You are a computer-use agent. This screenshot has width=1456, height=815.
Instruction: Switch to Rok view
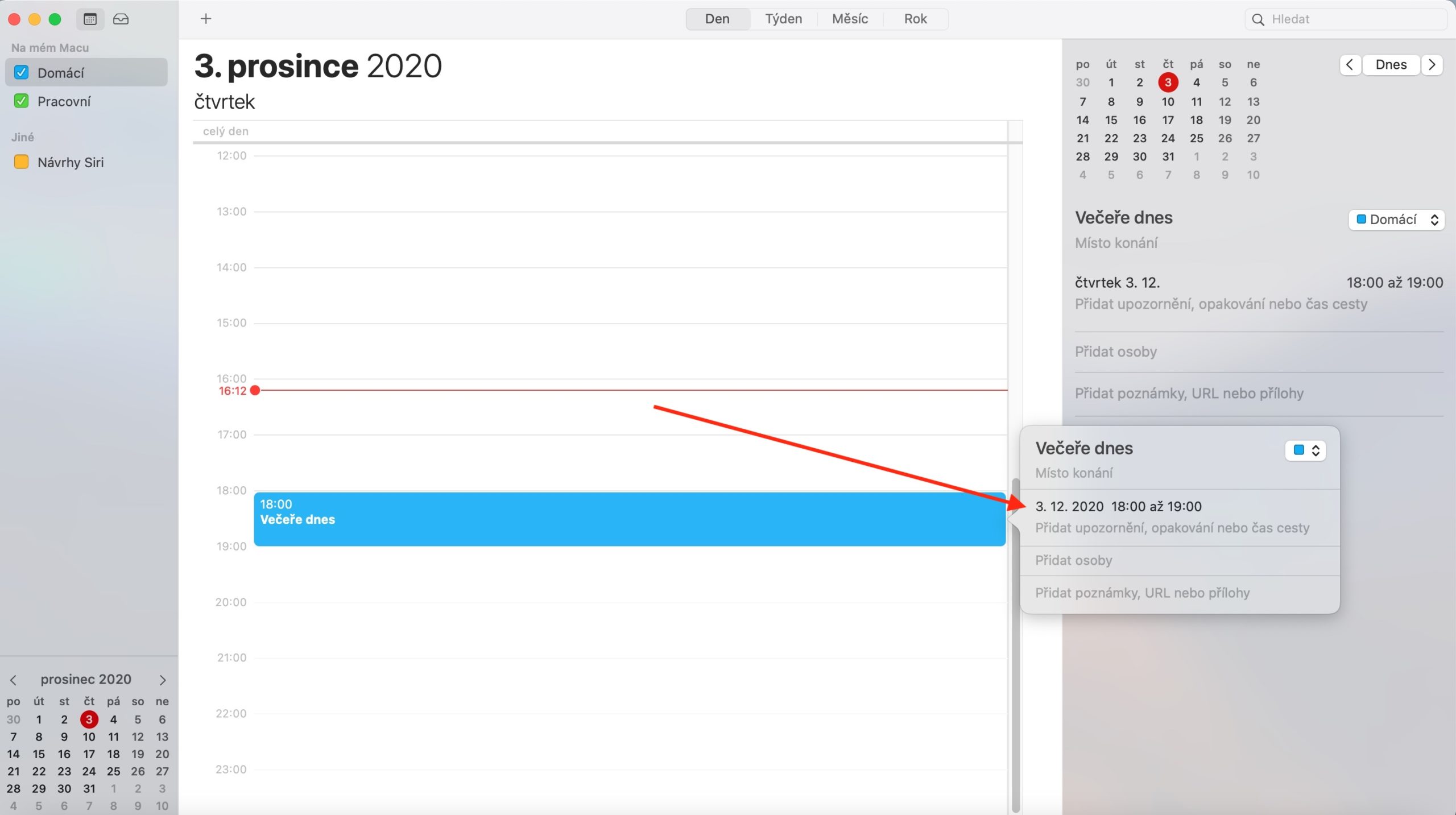915,19
